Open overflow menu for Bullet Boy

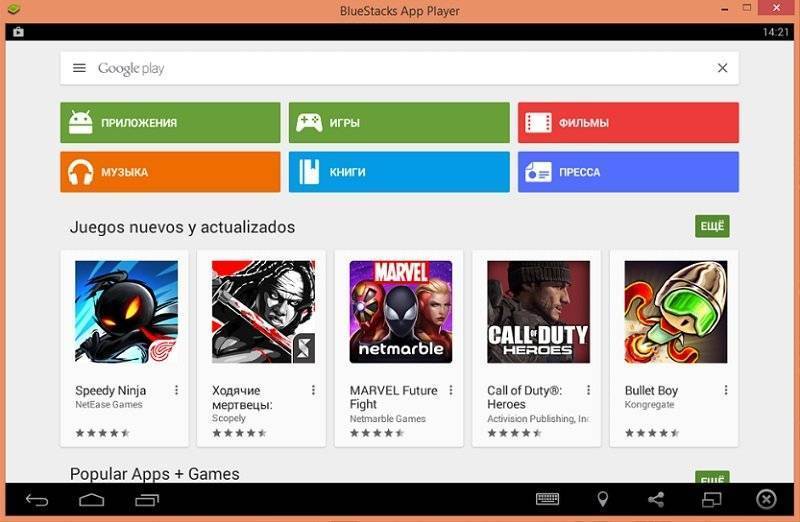click(x=726, y=390)
